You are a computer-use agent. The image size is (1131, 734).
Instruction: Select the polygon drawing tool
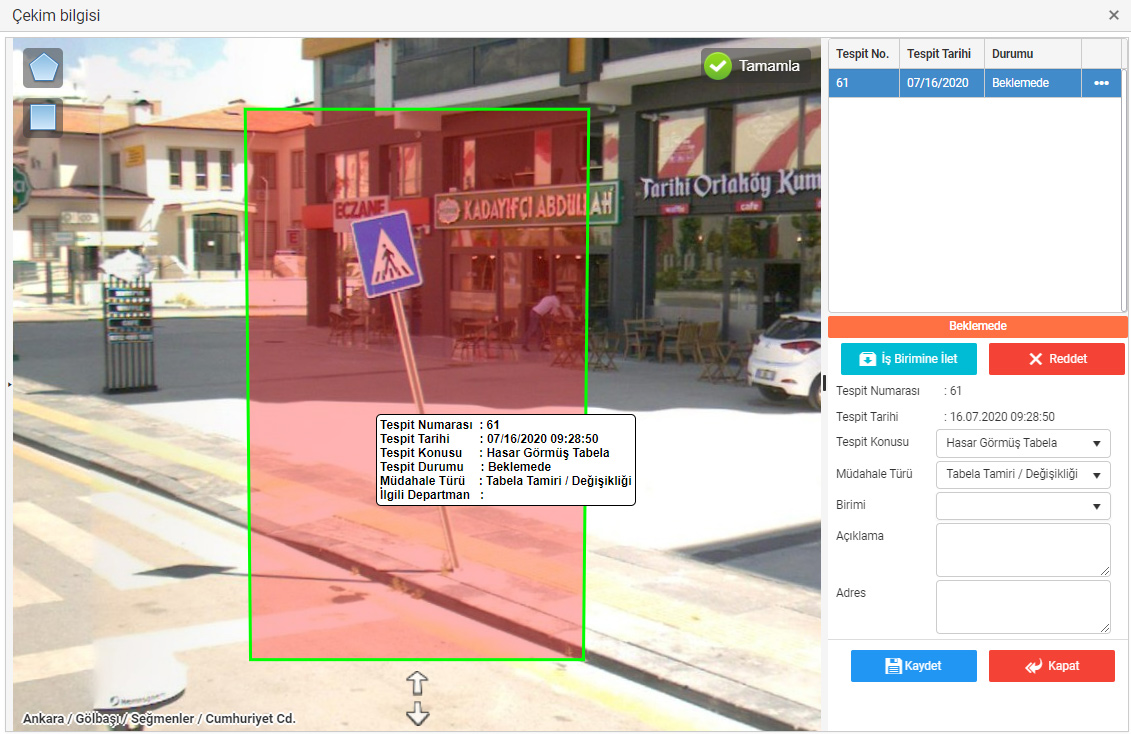[43, 68]
